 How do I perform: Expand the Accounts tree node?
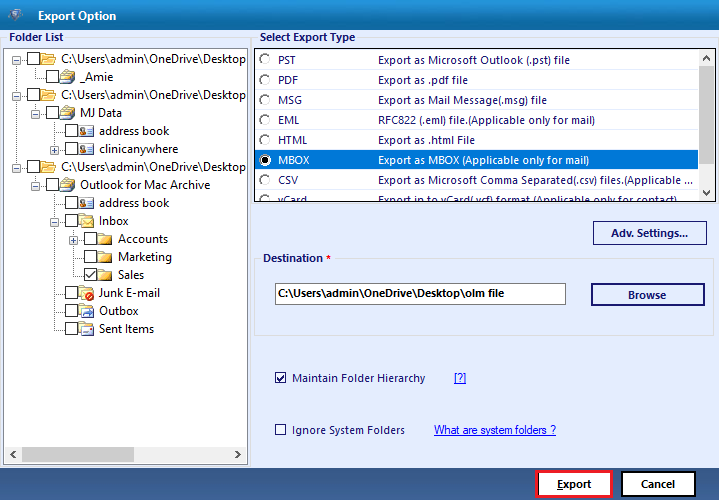(x=73, y=240)
